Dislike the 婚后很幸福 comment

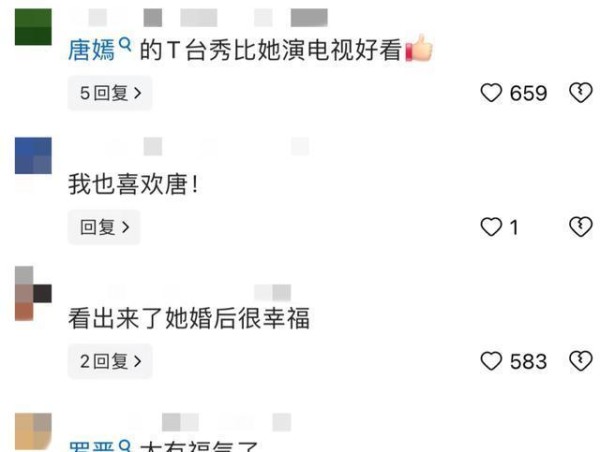coord(580,361)
